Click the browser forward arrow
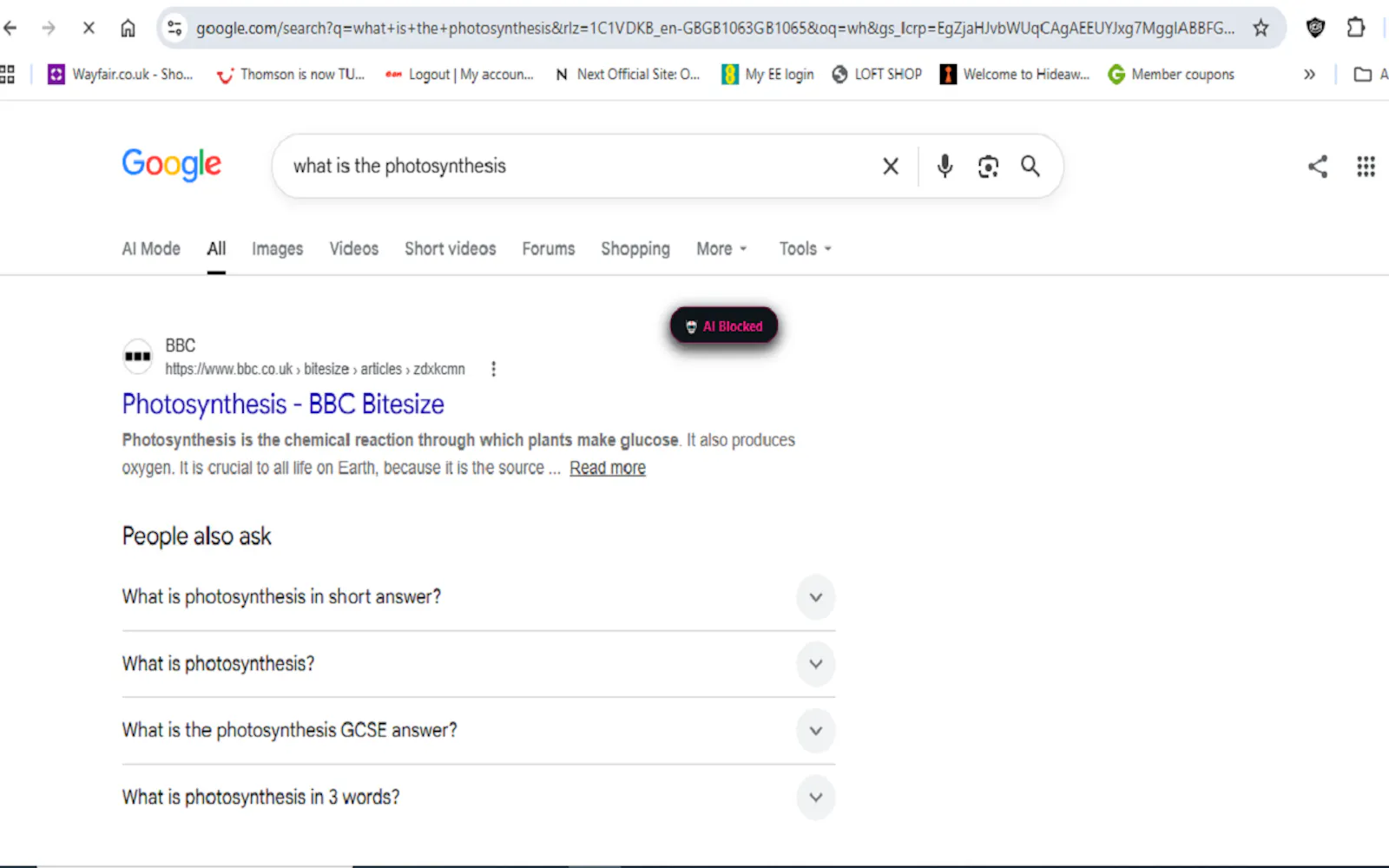 [x=49, y=28]
